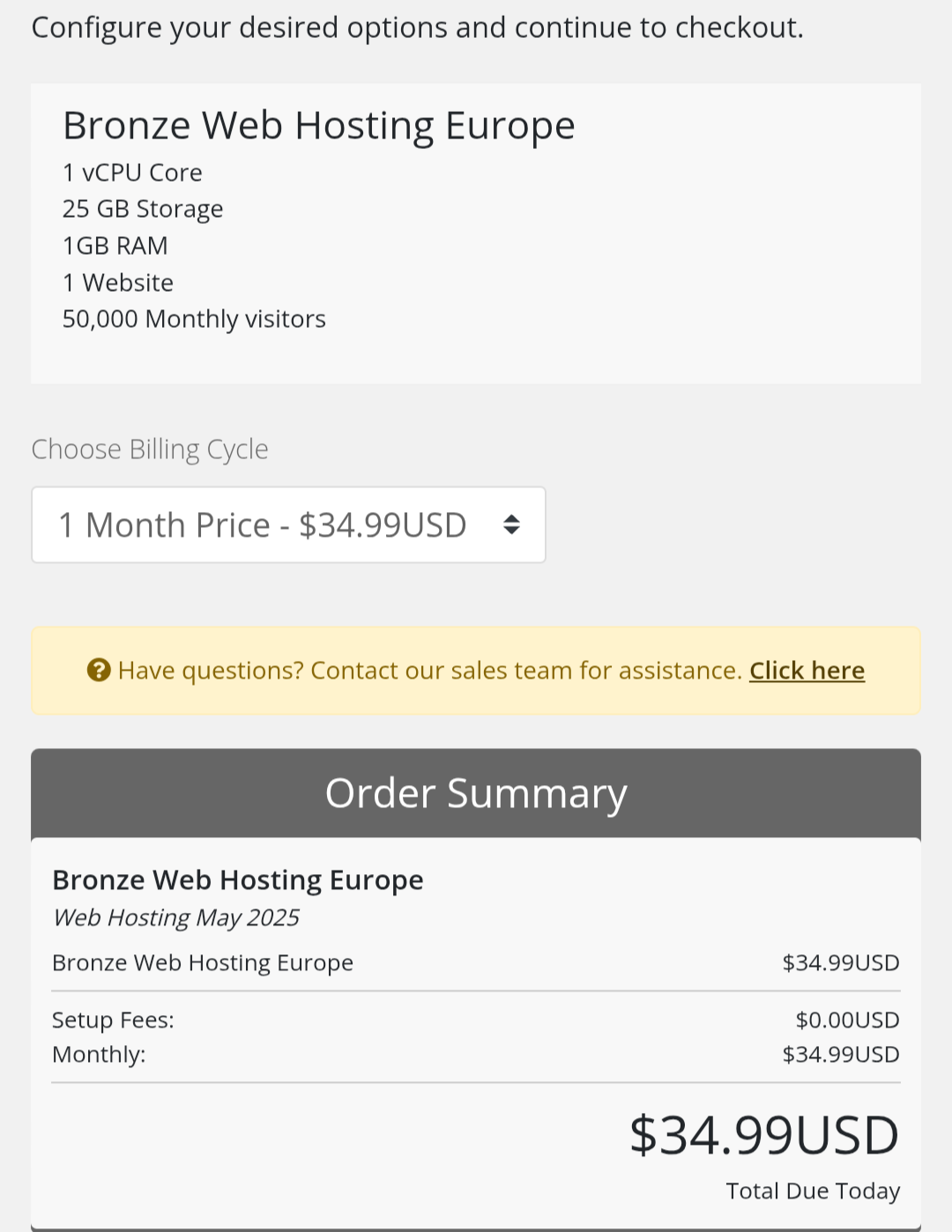
Task: Click the 'Choose Billing Cycle' label
Action: tap(150, 449)
